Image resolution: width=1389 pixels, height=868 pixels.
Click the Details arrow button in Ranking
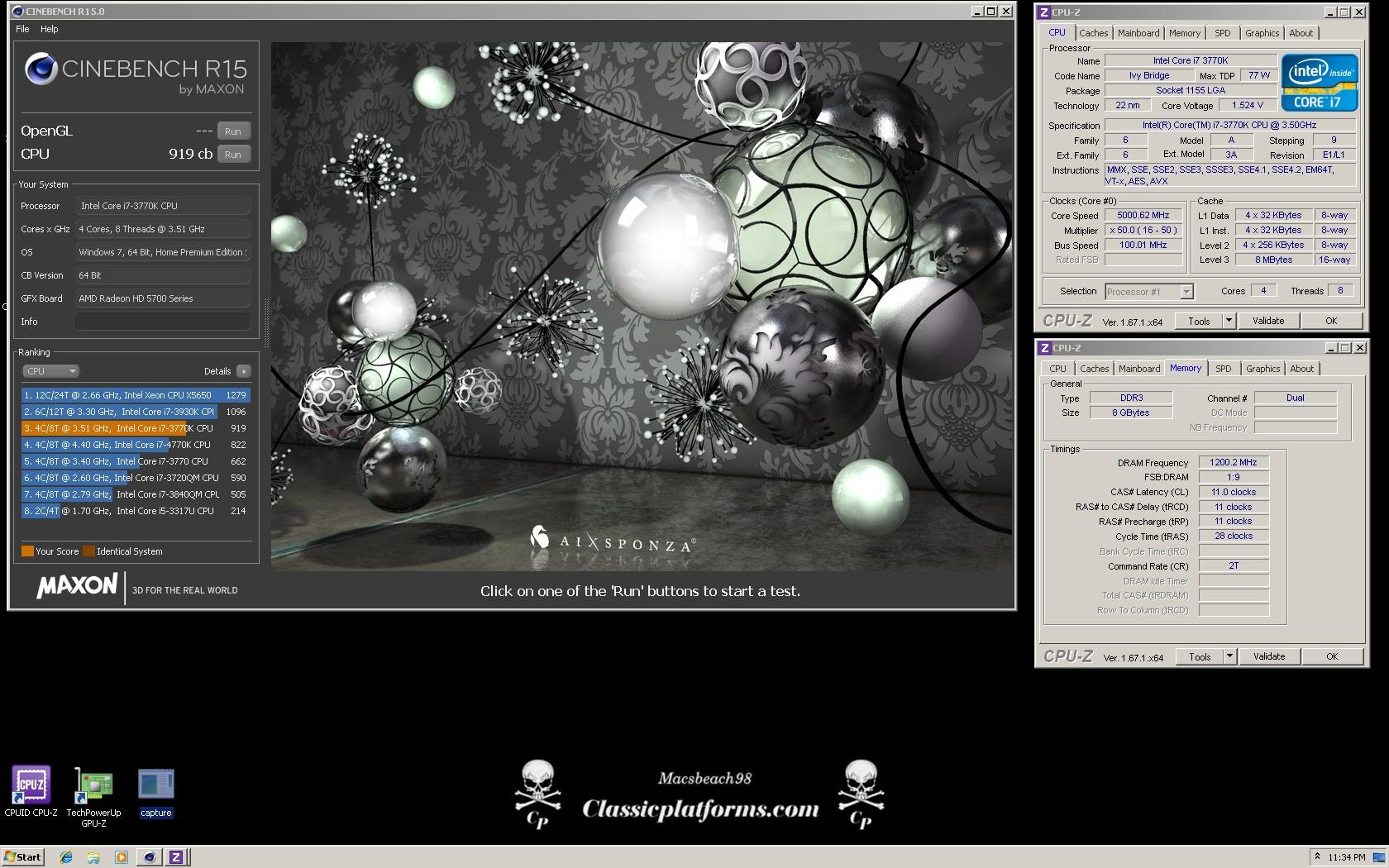pyautogui.click(x=243, y=371)
